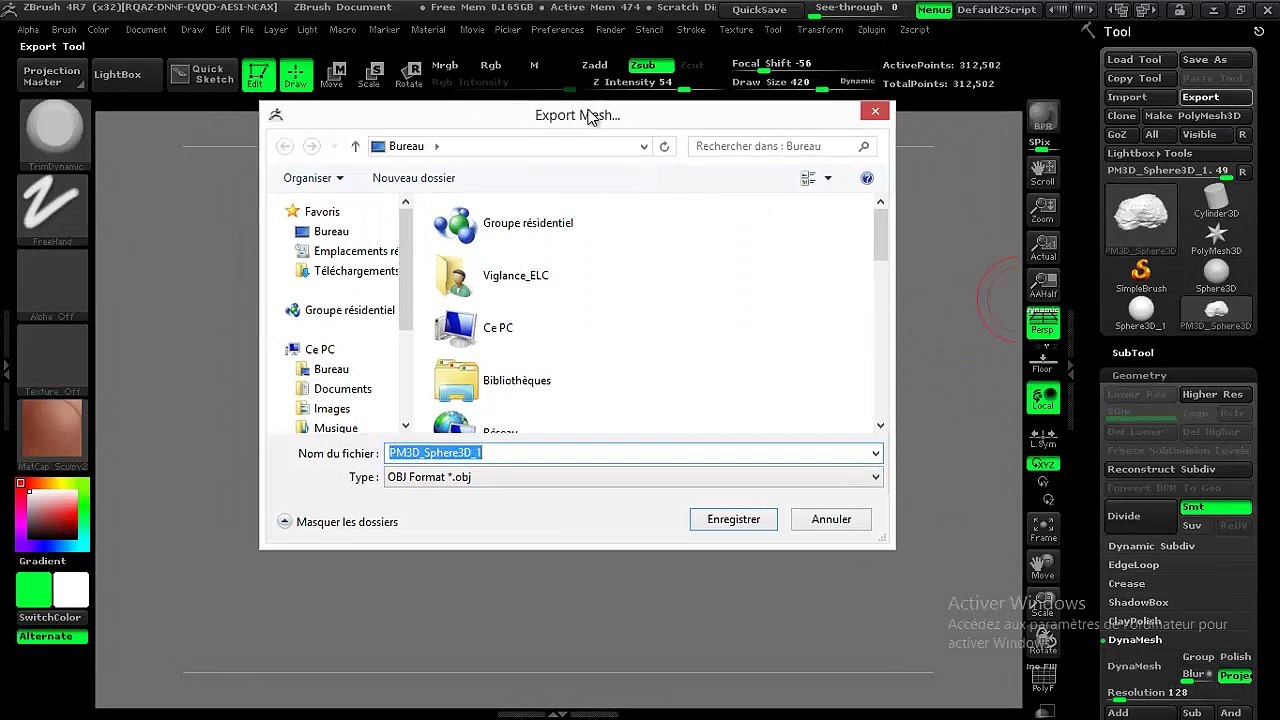The height and width of the screenshot is (720, 1280).
Task: Open the Texture menu
Action: click(x=736, y=30)
